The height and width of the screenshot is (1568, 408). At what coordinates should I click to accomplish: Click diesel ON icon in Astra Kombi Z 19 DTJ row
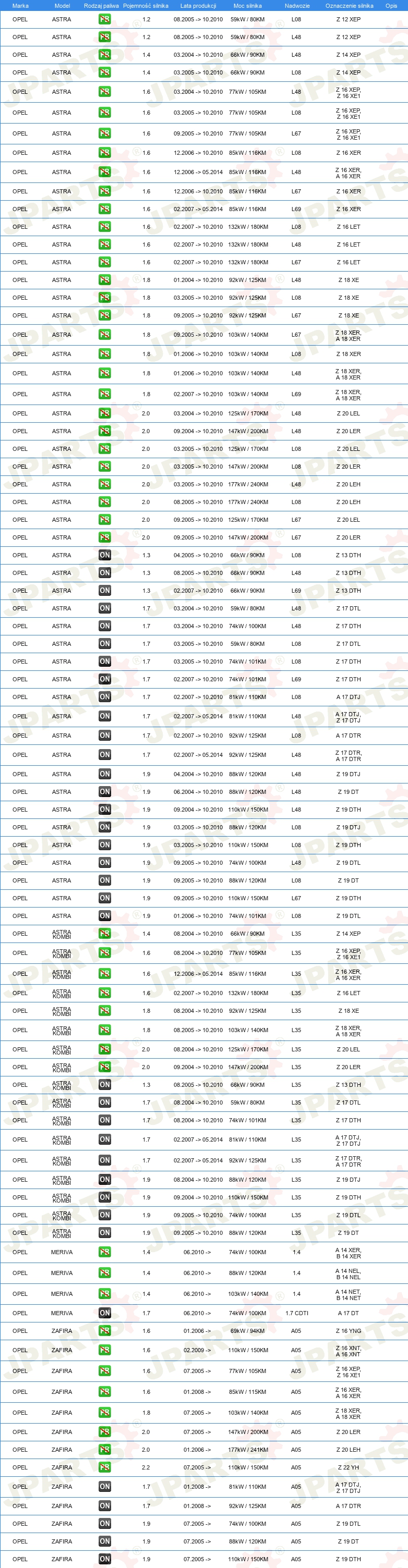[x=105, y=1180]
